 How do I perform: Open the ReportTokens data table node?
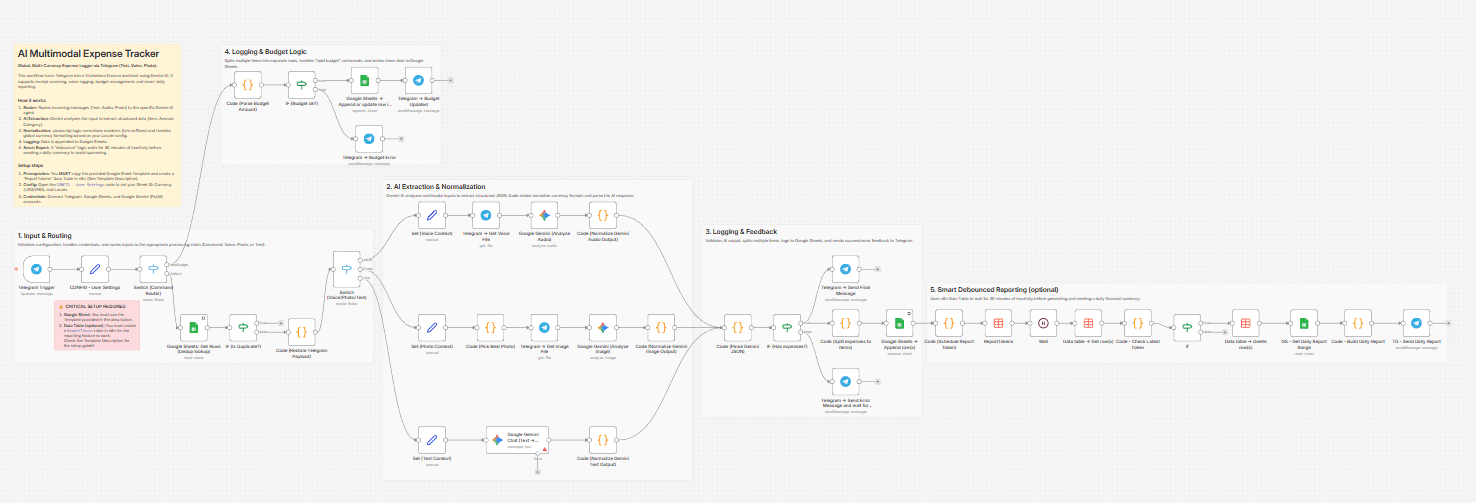coord(998,324)
